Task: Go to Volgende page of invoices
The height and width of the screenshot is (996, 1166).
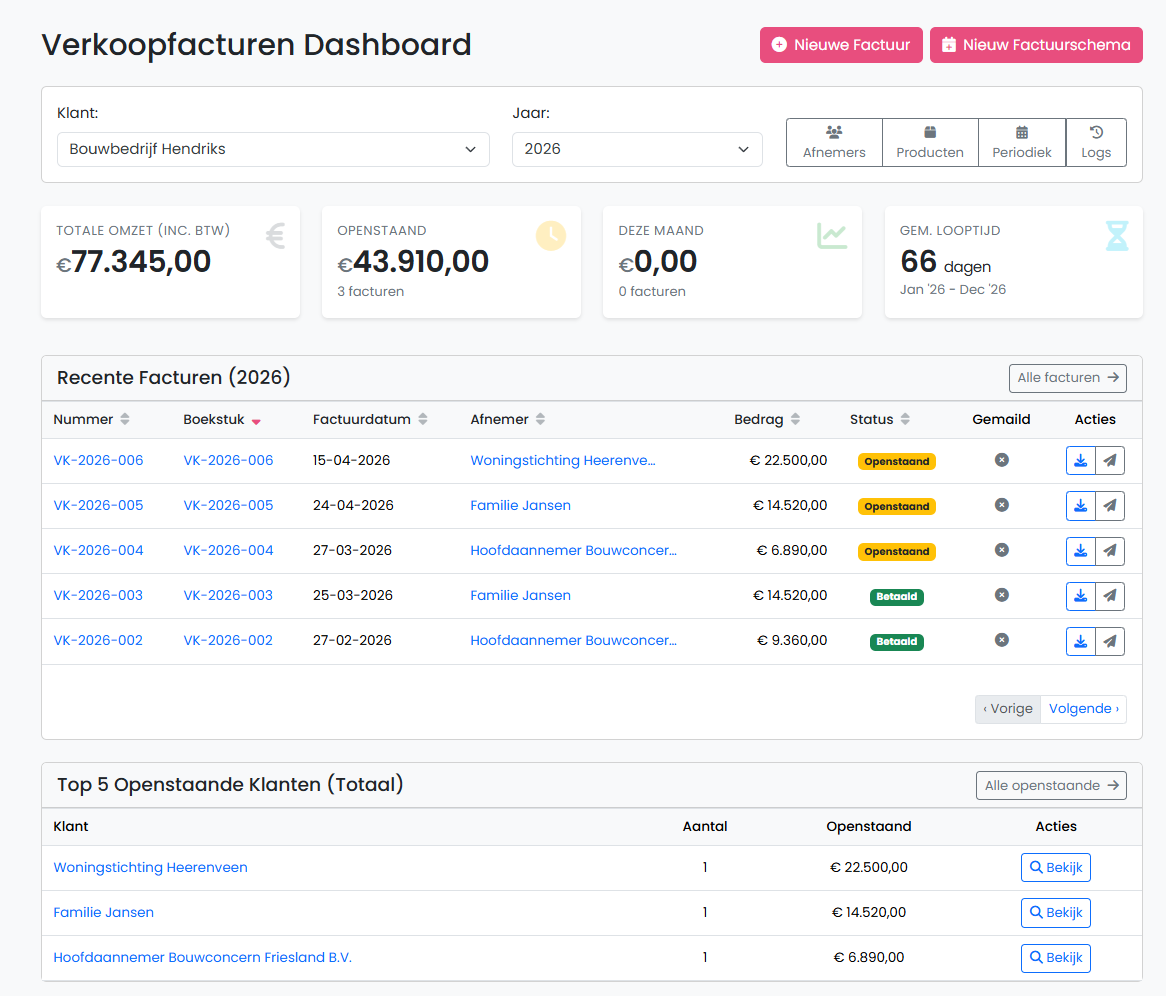Action: [x=1083, y=709]
